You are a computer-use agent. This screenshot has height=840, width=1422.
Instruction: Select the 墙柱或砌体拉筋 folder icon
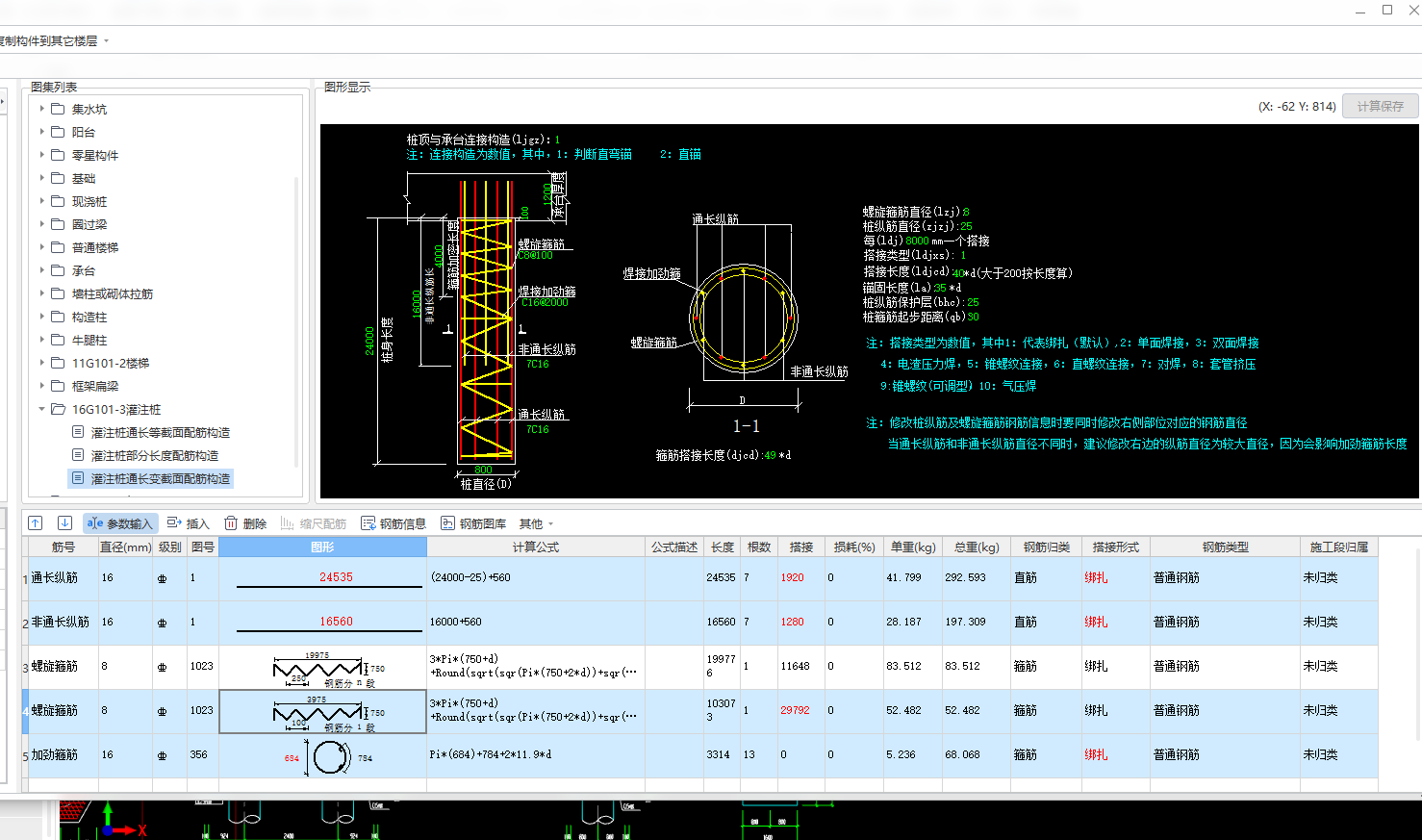pyautogui.click(x=58, y=293)
